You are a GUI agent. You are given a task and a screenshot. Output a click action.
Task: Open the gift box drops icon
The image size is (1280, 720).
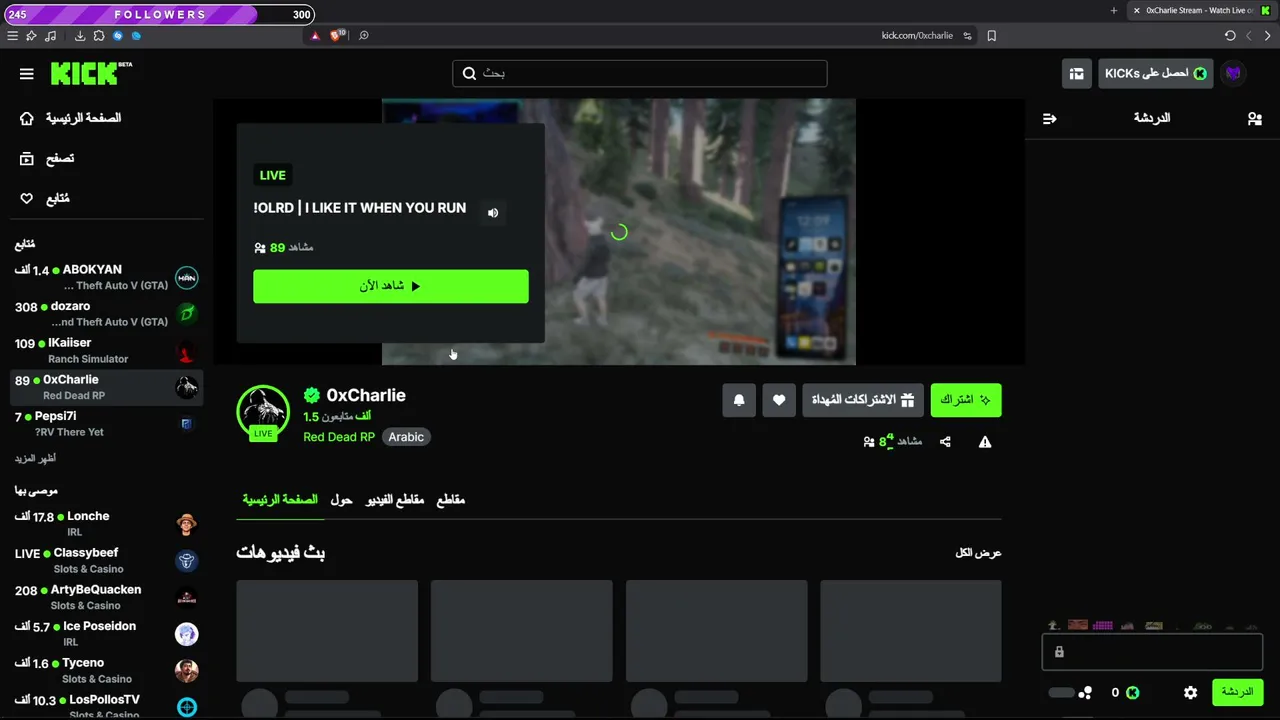[x=1077, y=73]
